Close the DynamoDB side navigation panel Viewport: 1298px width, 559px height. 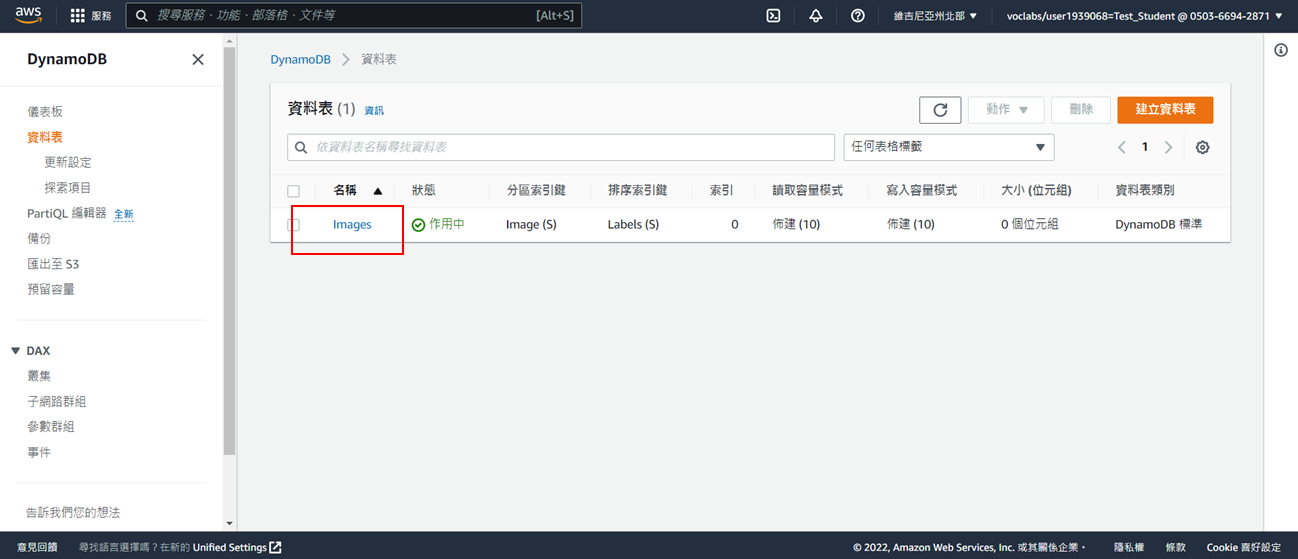click(198, 60)
